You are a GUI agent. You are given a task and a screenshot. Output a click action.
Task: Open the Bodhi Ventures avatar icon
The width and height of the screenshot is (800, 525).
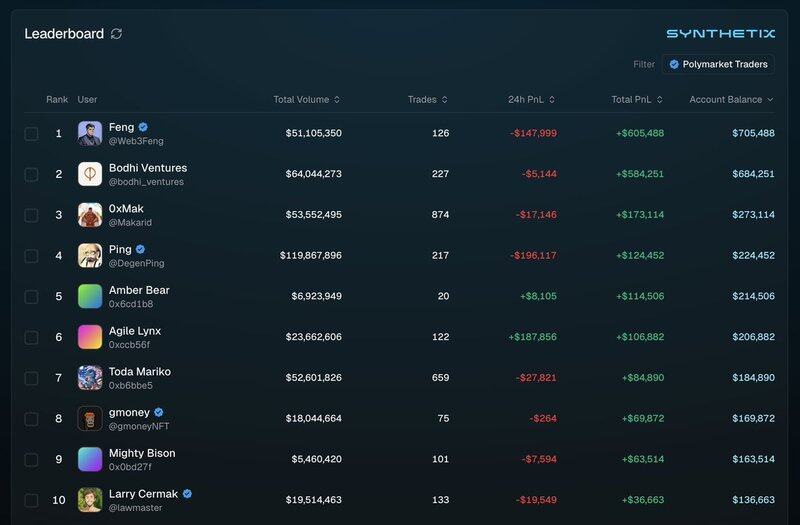click(90, 174)
